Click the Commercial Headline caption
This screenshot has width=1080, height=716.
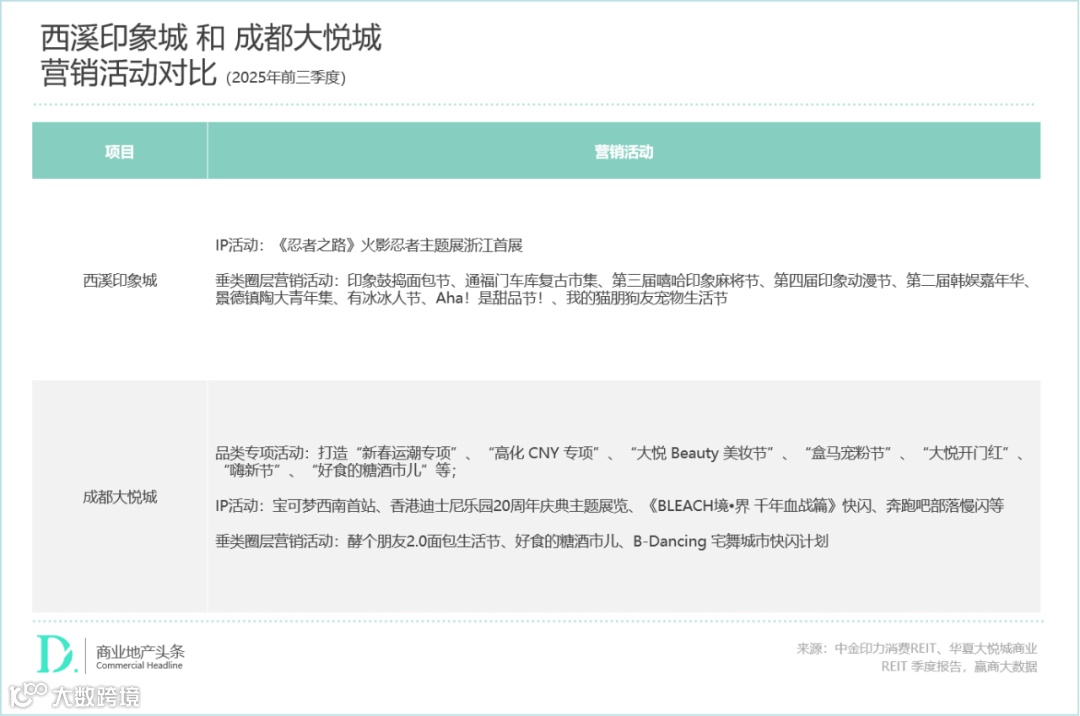coord(139,666)
